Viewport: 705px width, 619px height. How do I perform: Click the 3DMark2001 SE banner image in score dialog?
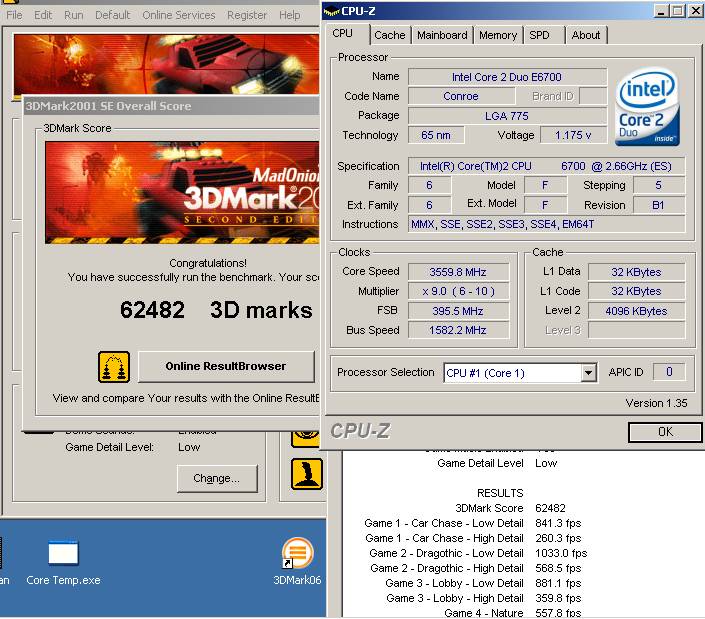(x=182, y=193)
